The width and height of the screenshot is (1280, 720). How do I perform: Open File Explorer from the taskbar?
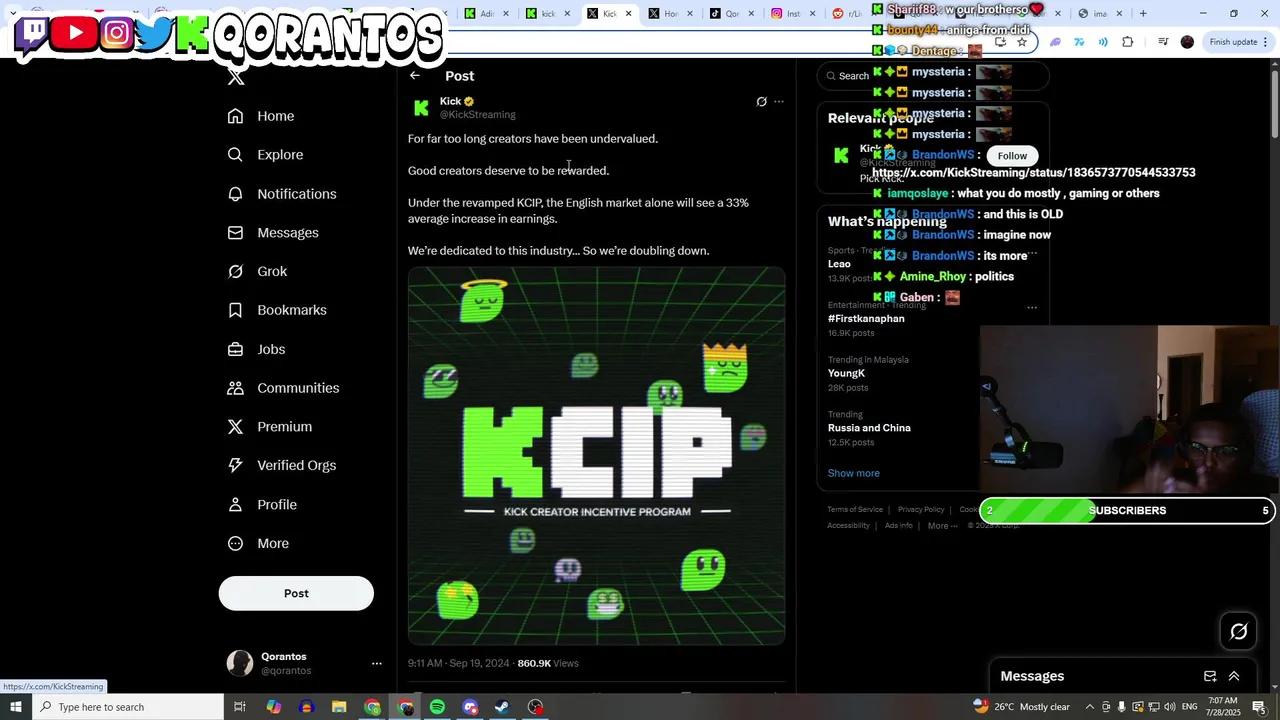click(339, 707)
